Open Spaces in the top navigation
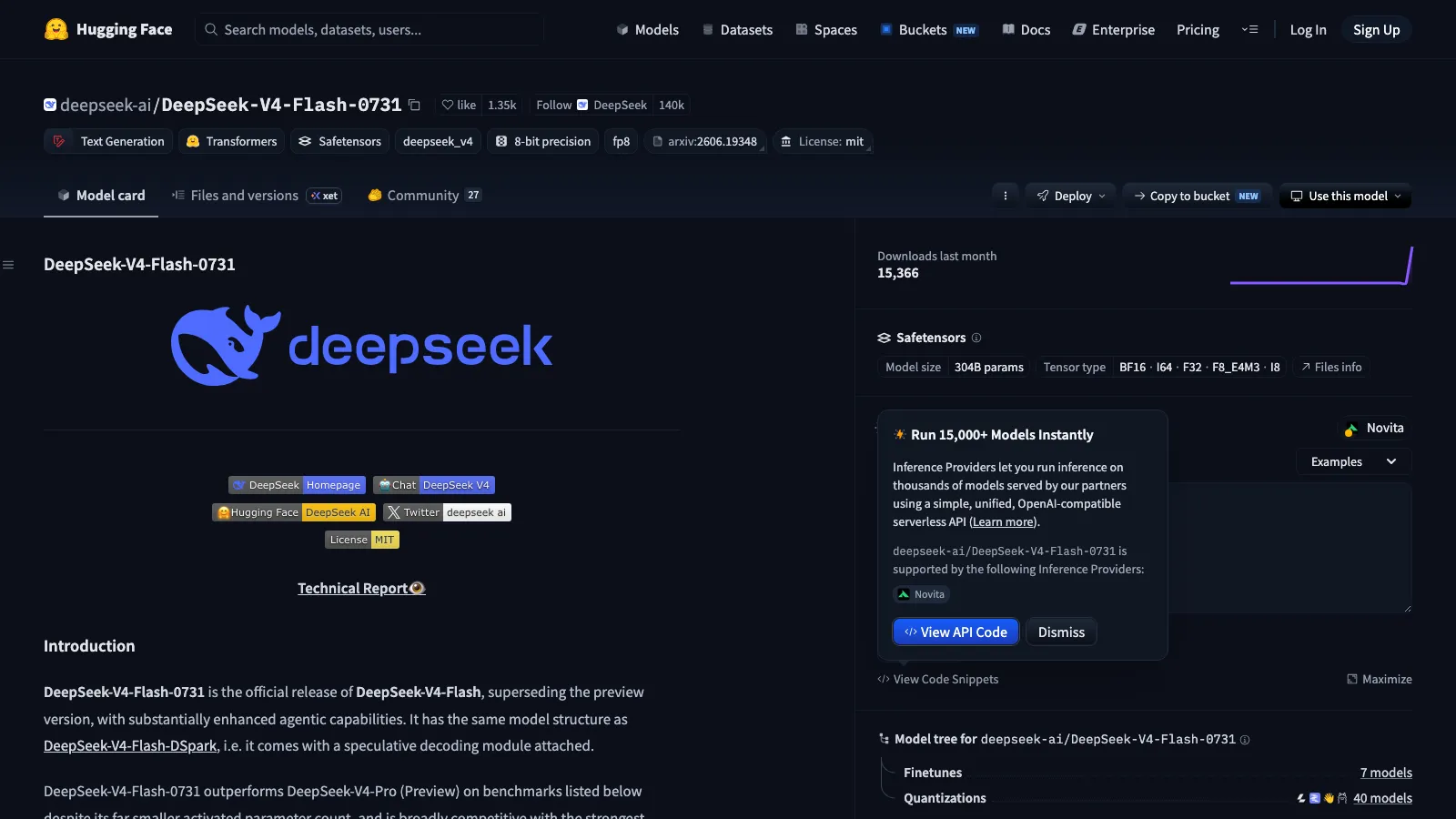 point(826,29)
